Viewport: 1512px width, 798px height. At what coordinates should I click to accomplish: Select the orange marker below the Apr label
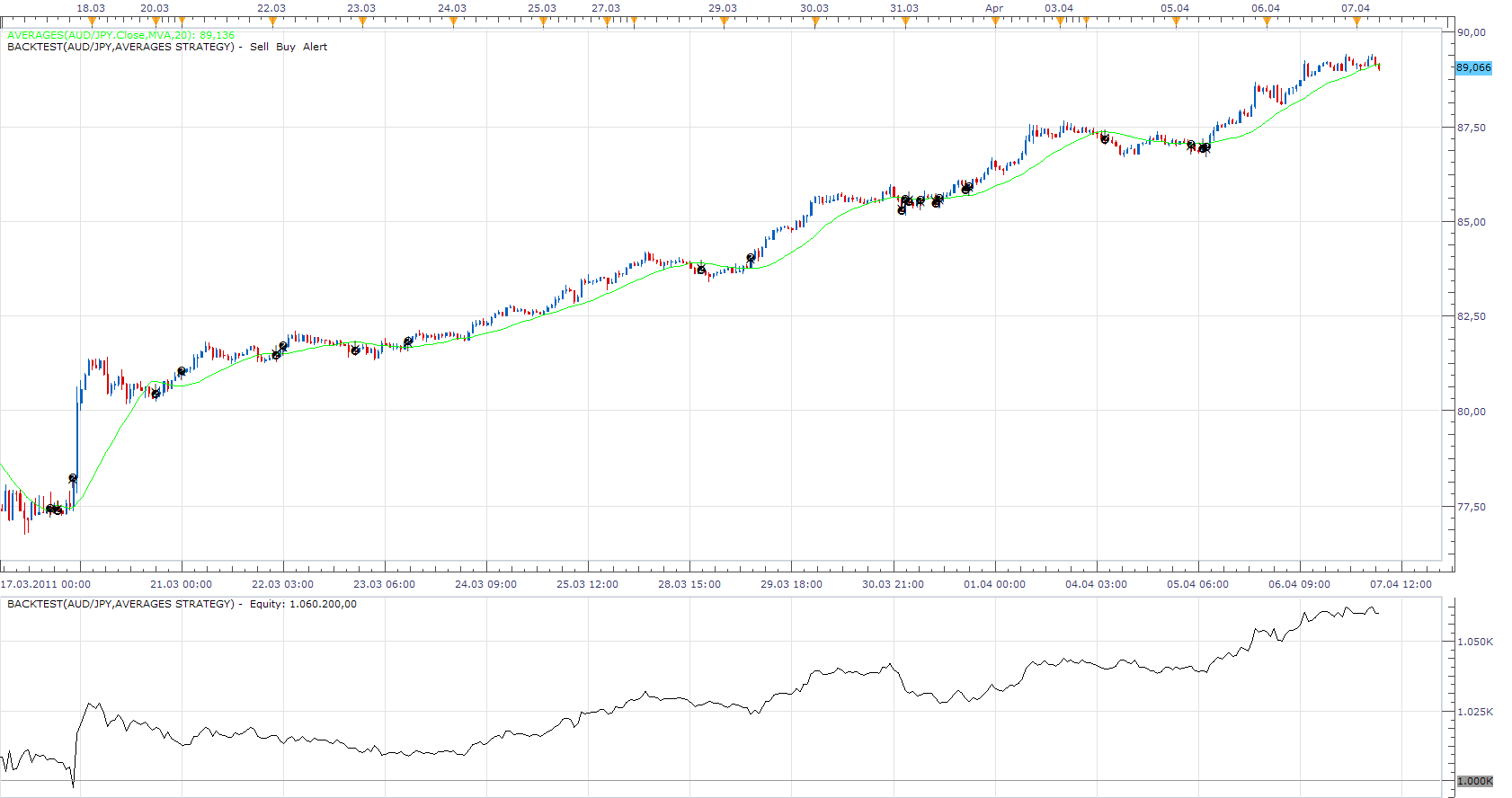click(995, 22)
